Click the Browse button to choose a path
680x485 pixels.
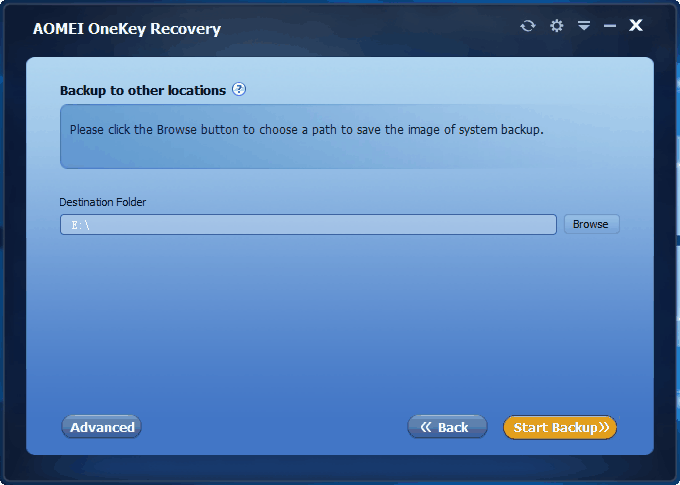(592, 224)
